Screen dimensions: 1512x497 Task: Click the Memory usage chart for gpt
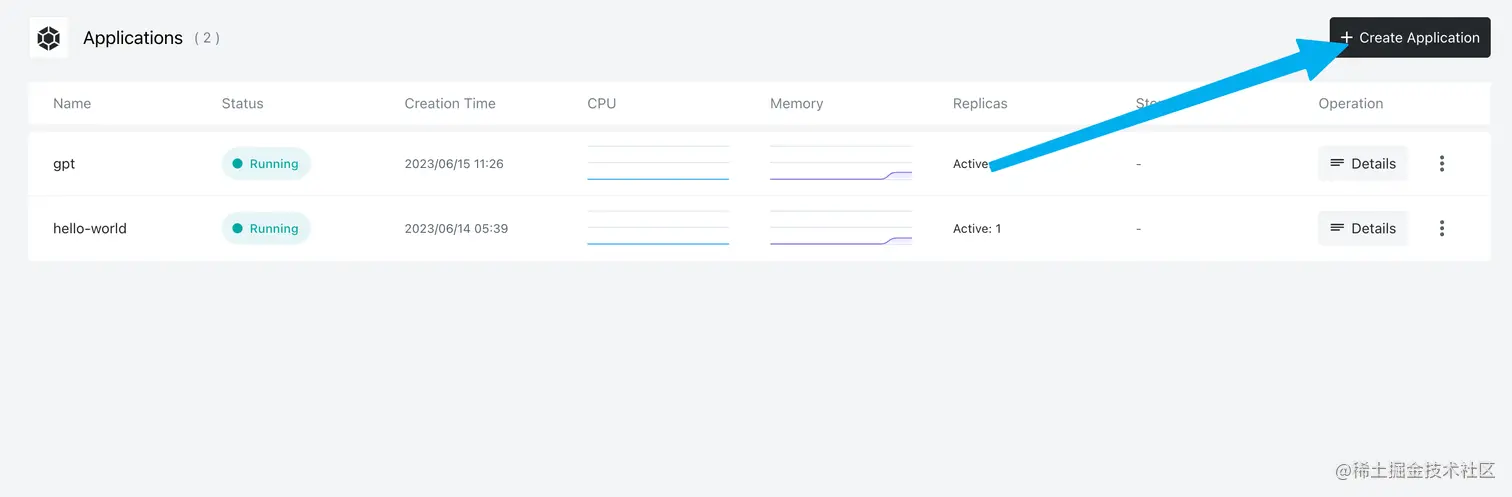click(841, 163)
